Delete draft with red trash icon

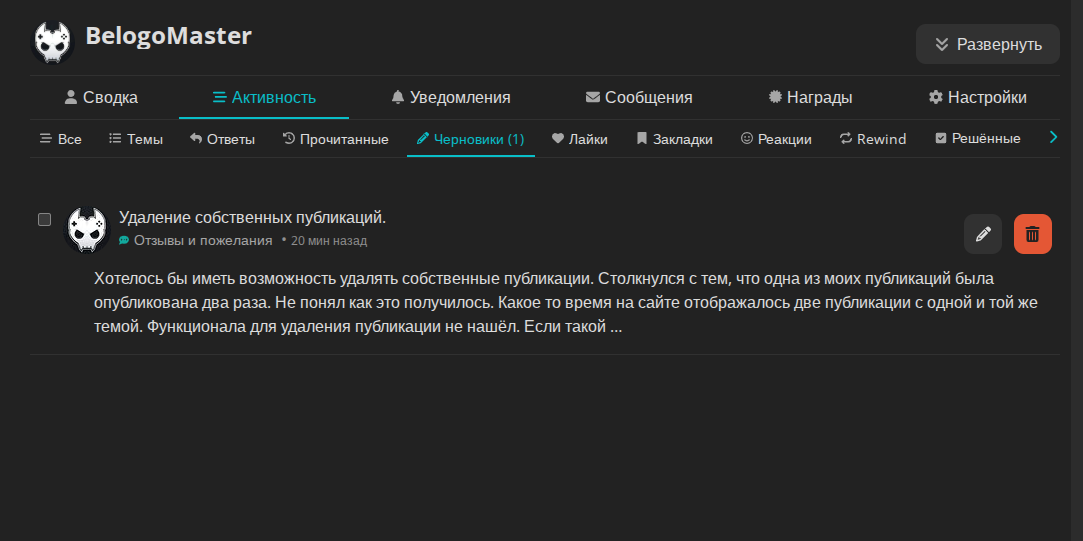tap(1032, 234)
